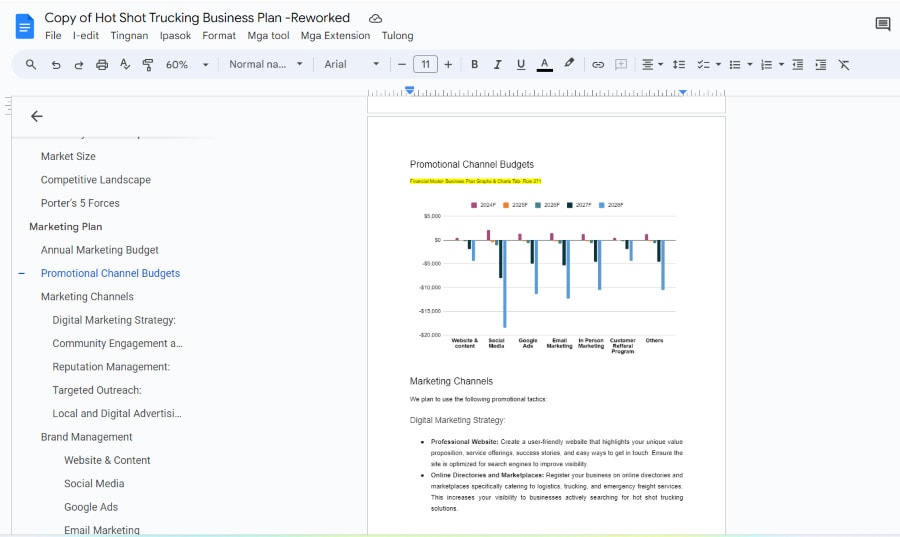Open the I-edit menu
900x537 pixels.
pos(86,36)
